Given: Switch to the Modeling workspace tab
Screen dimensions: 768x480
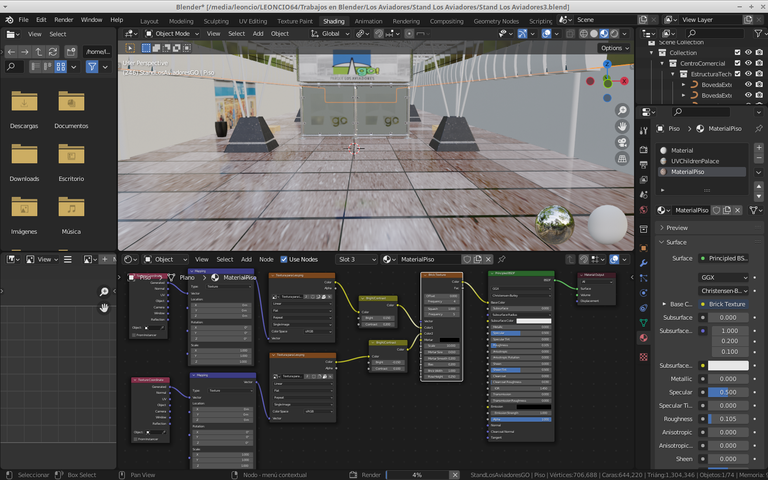Looking at the screenshot, I should 181,21.
